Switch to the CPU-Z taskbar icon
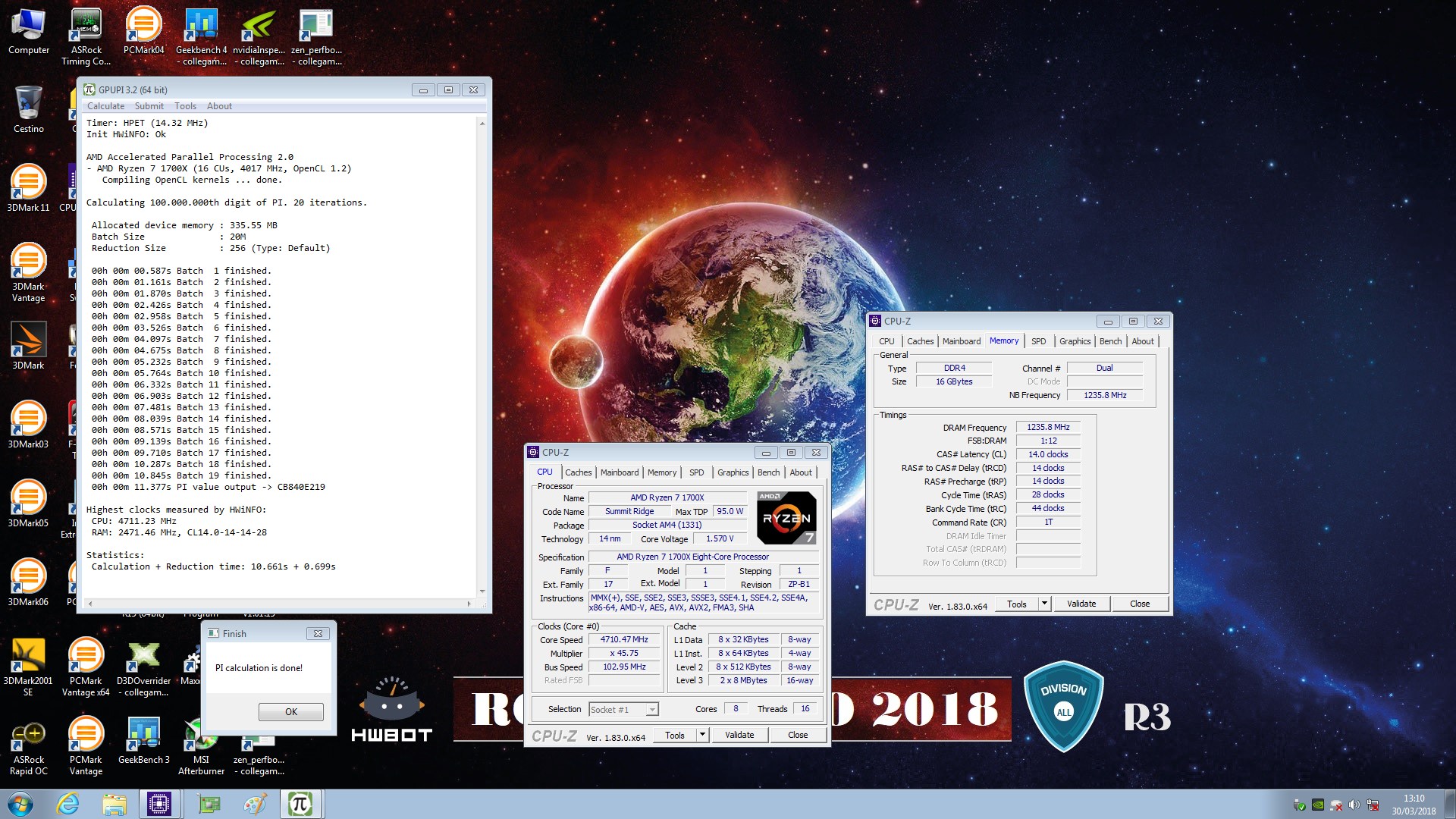Image resolution: width=1456 pixels, height=819 pixels. pos(160,804)
